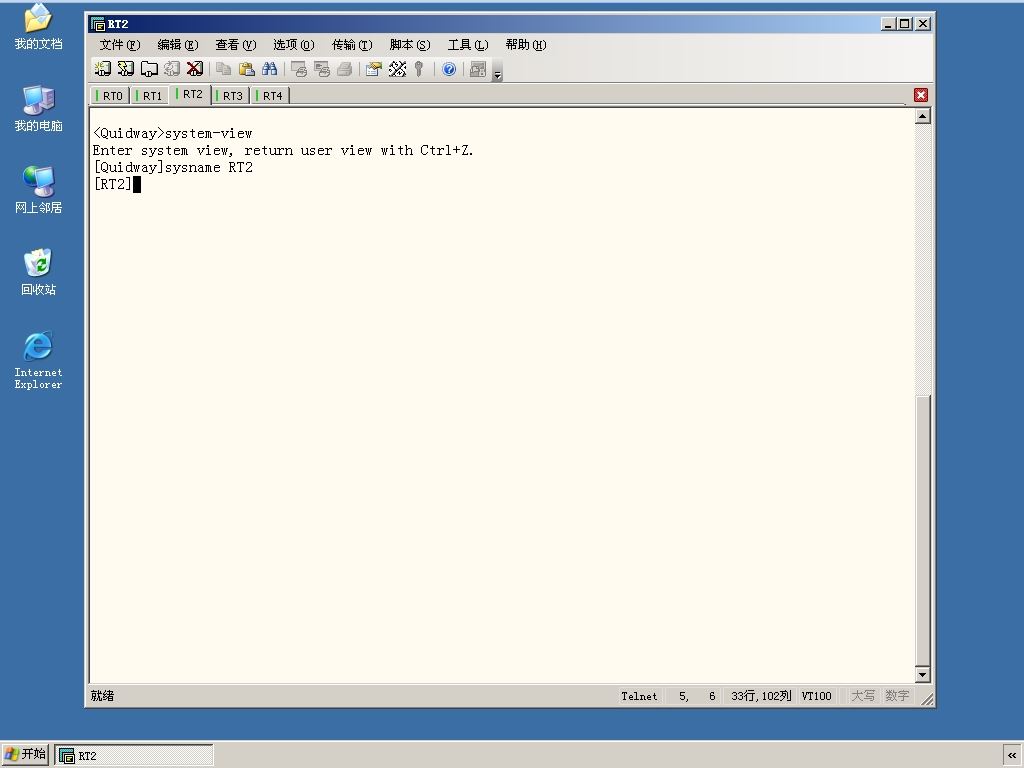1024x768 pixels.
Task: Click the RT2 window title icon
Action: pyautogui.click(x=98, y=24)
